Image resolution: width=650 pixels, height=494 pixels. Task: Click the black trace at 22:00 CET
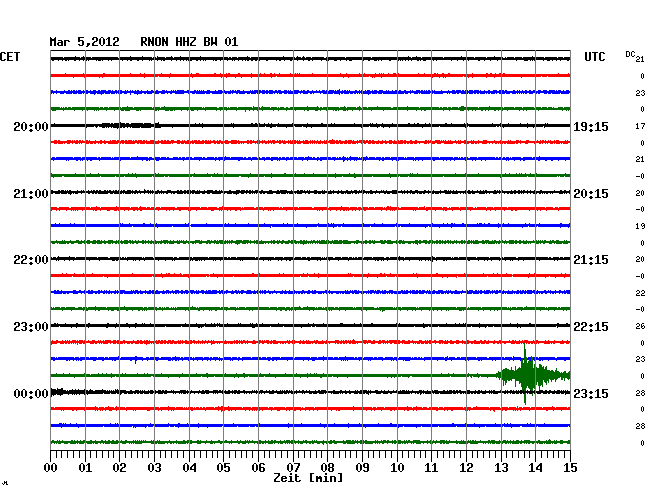click(x=310, y=259)
